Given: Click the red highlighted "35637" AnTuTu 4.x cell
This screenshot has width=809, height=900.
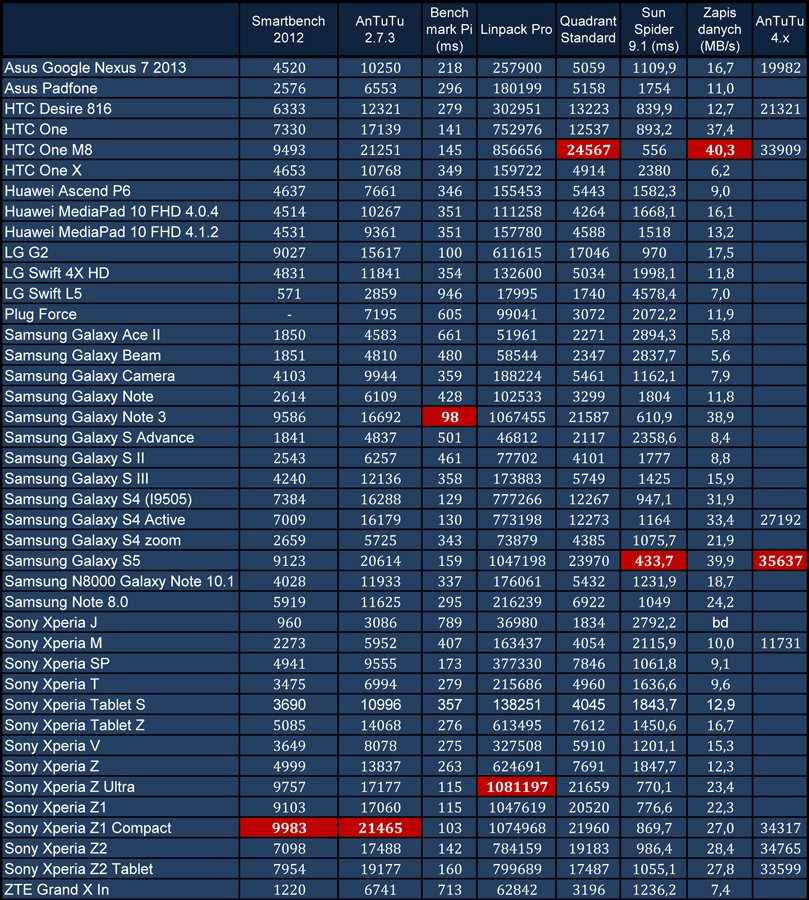Looking at the screenshot, I should (x=780, y=561).
